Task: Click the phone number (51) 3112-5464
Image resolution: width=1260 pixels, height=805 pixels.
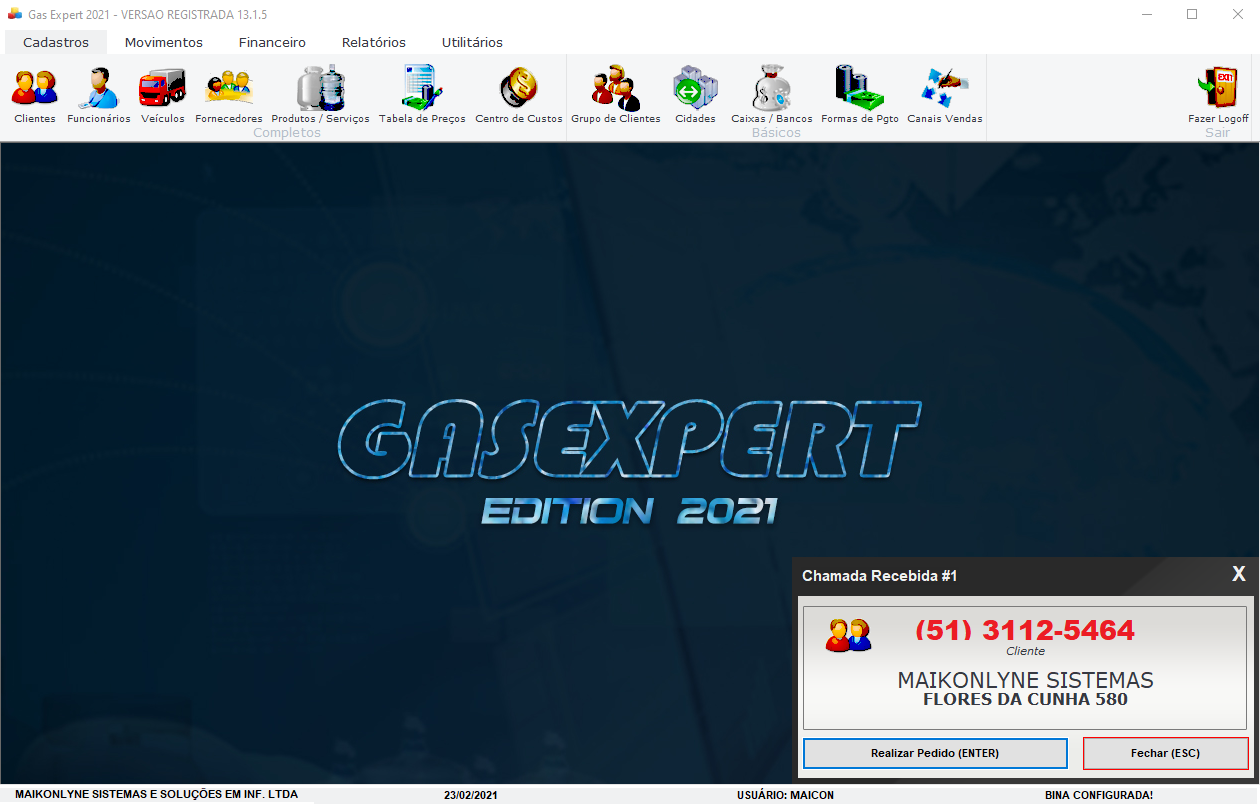Action: point(1025,630)
